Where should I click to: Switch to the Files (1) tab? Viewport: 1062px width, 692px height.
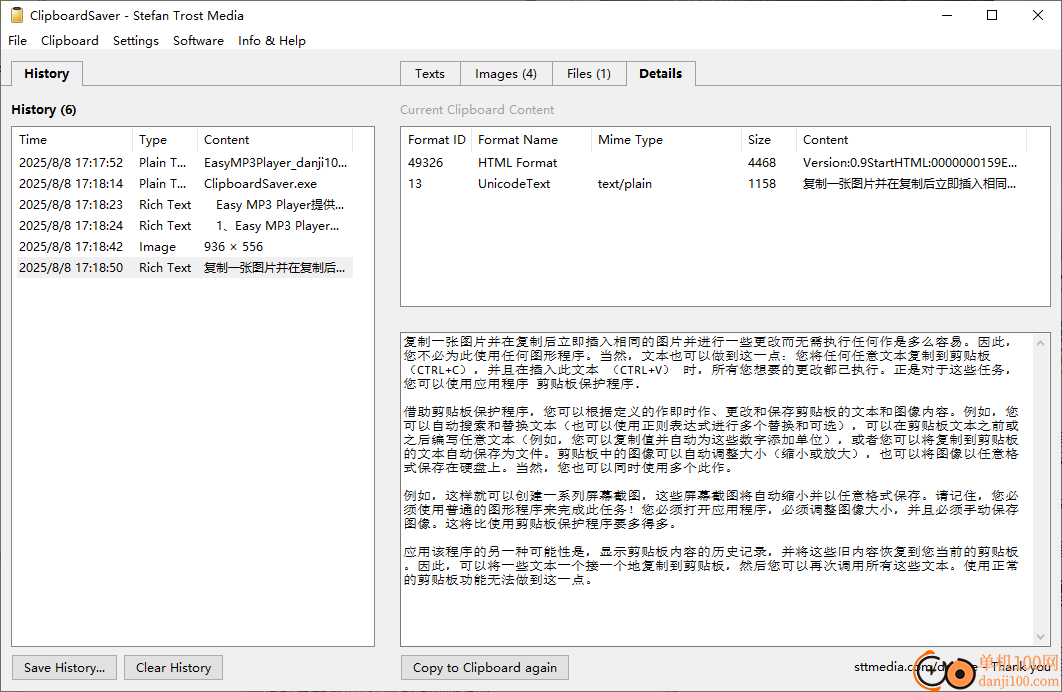click(x=589, y=74)
